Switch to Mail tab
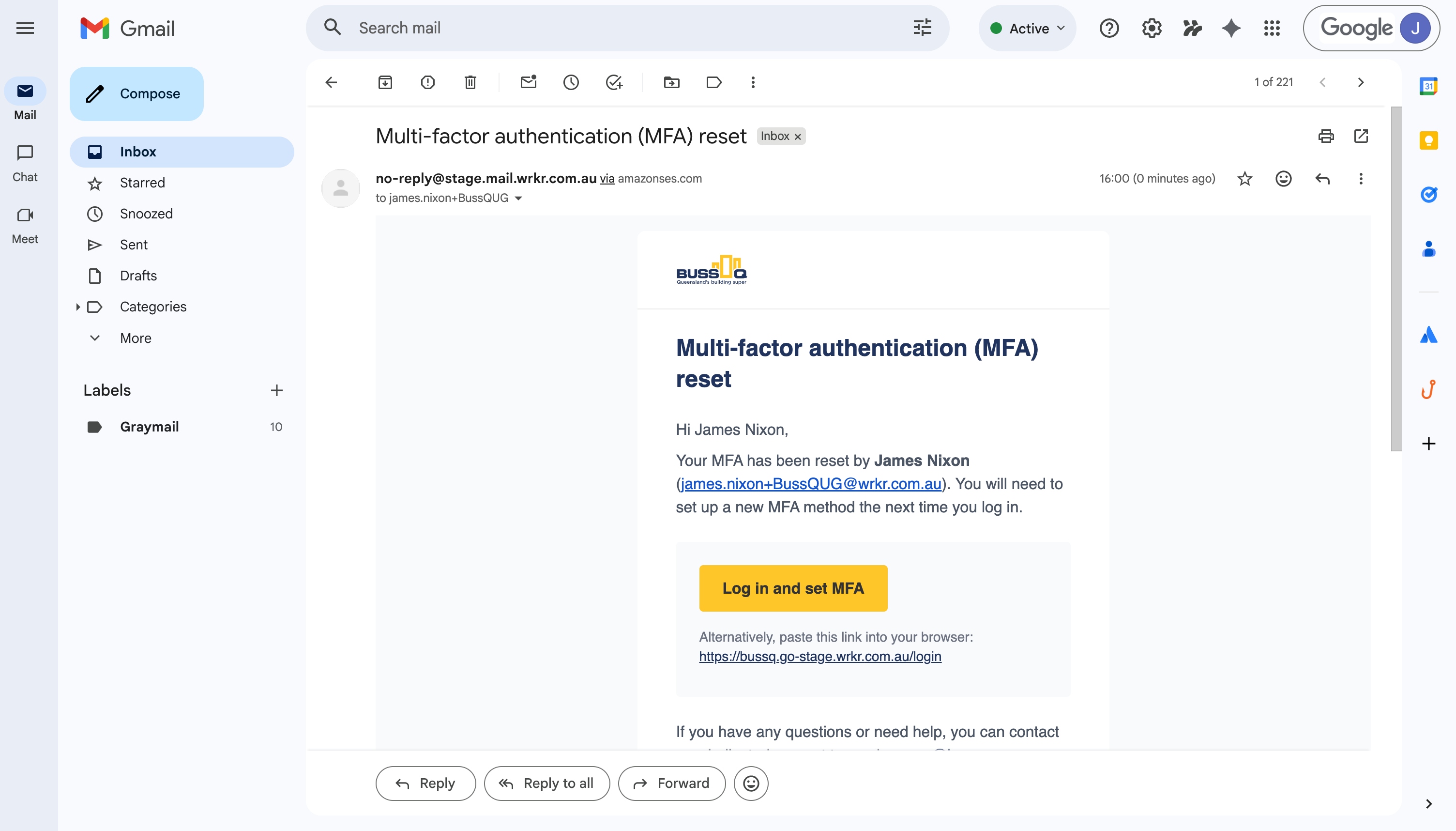The width and height of the screenshot is (1456, 831). click(x=25, y=99)
